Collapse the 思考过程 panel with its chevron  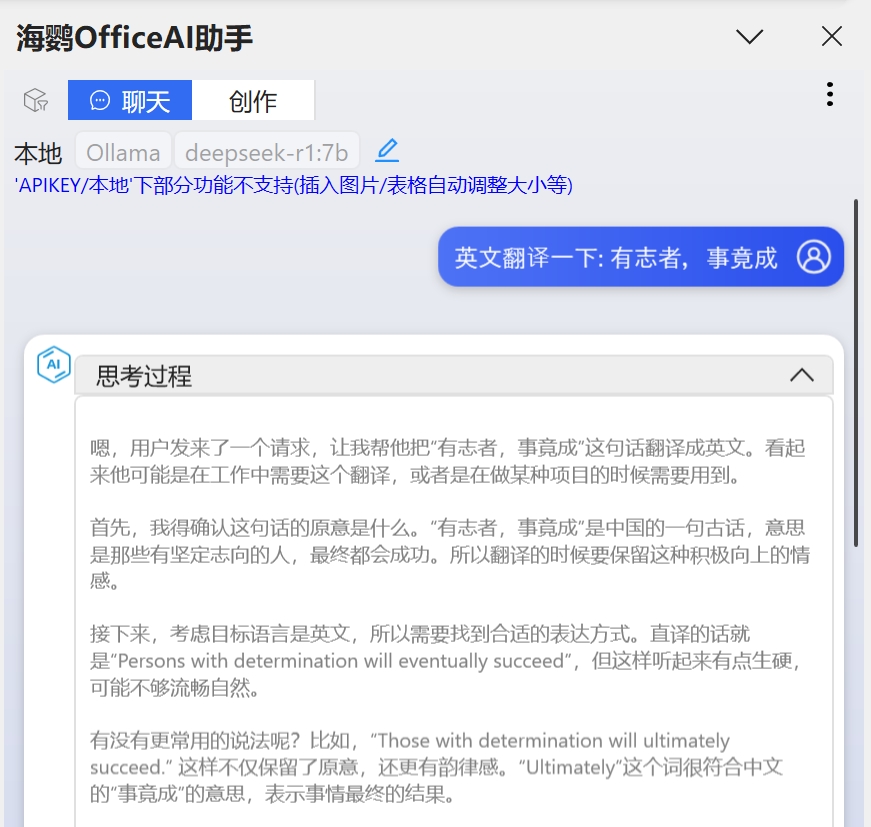coord(801,375)
